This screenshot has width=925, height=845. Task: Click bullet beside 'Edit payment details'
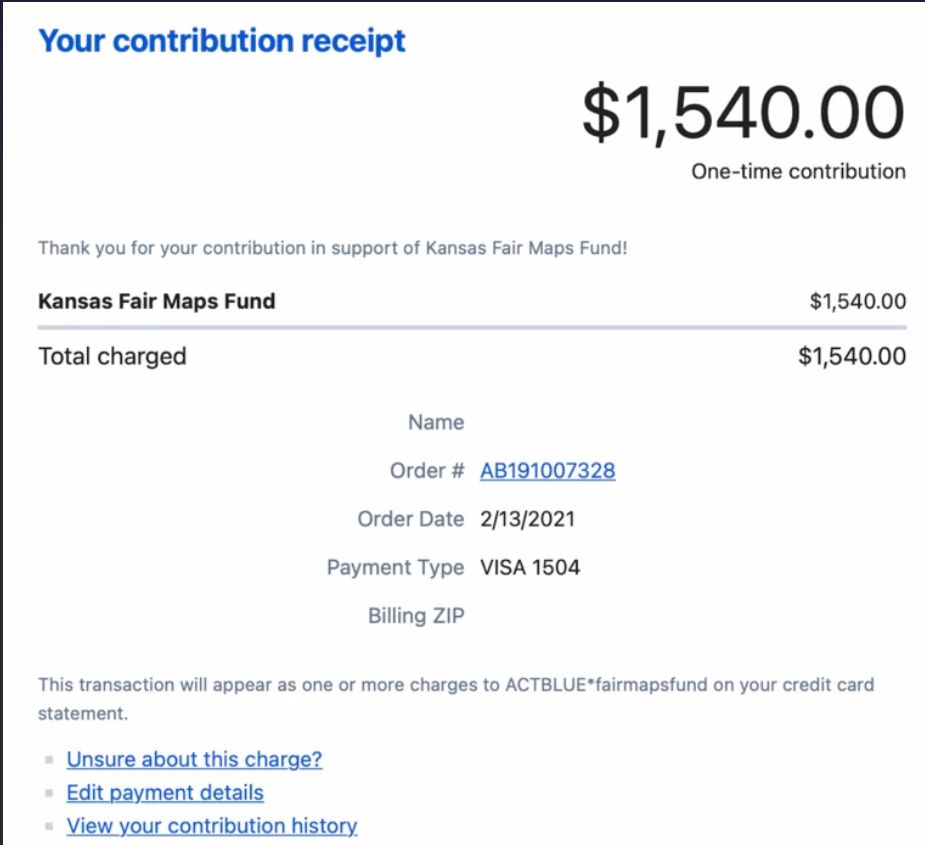pyautogui.click(x=49, y=793)
